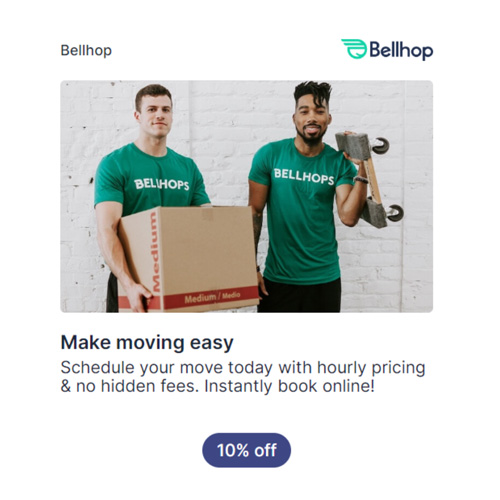The height and width of the screenshot is (500, 500).
Task: Click the cardboard moving box
Action: point(189,259)
